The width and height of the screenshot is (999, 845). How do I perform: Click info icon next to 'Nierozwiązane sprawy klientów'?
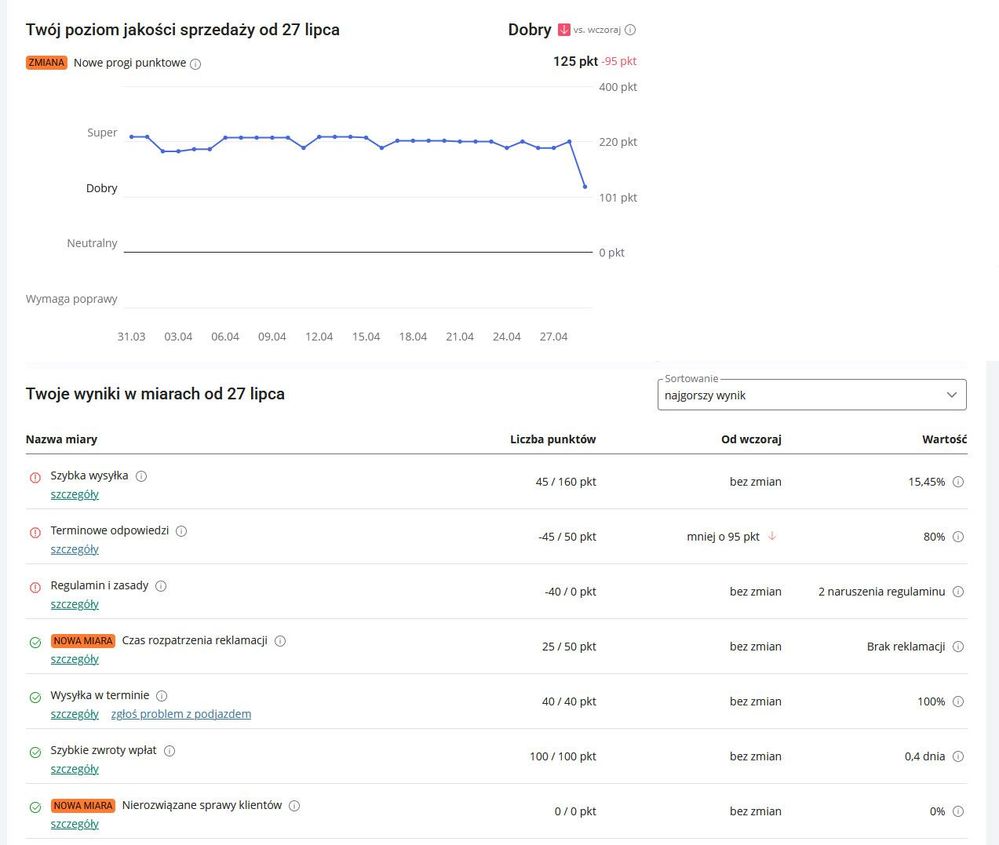294,805
